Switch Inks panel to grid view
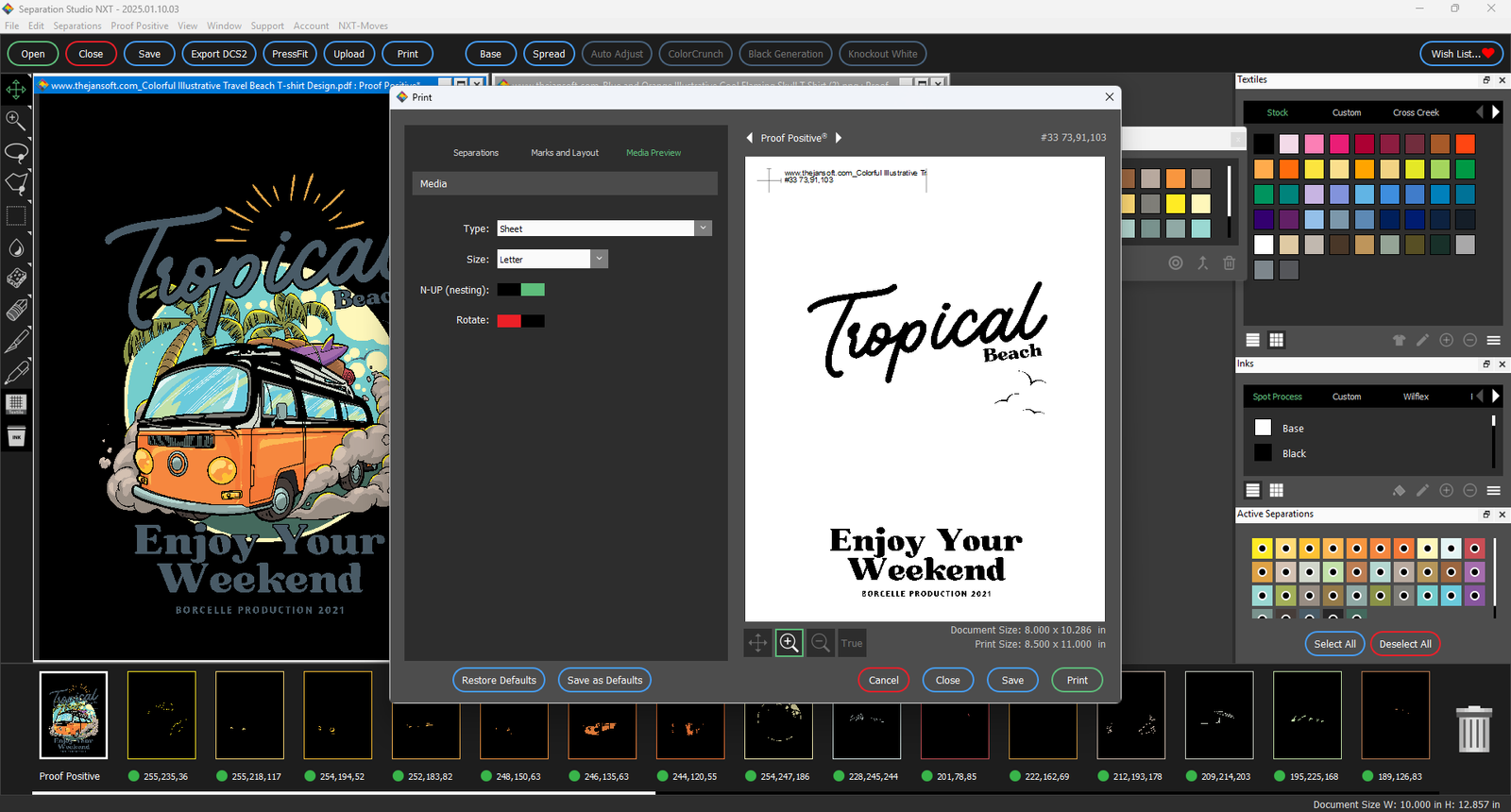Image resolution: width=1511 pixels, height=812 pixels. [x=1276, y=490]
